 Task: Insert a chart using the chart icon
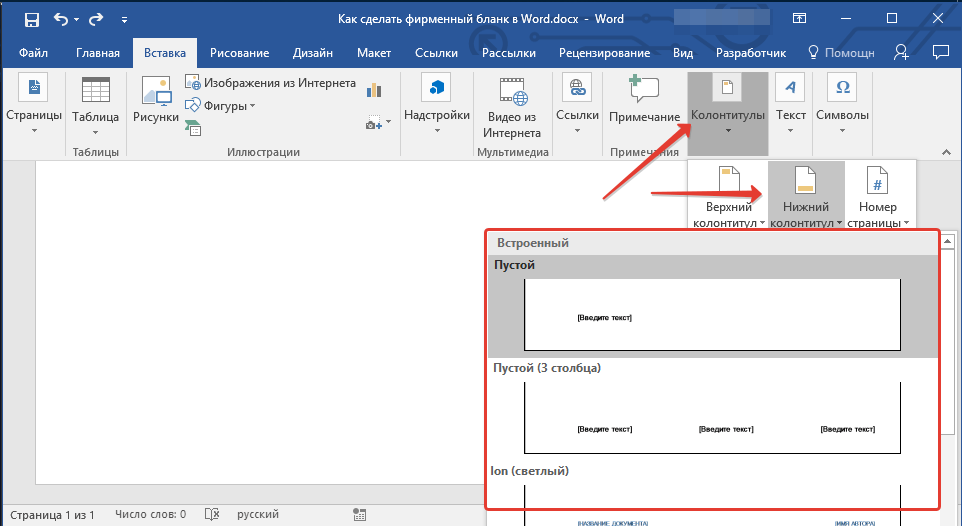pyautogui.click(x=374, y=90)
